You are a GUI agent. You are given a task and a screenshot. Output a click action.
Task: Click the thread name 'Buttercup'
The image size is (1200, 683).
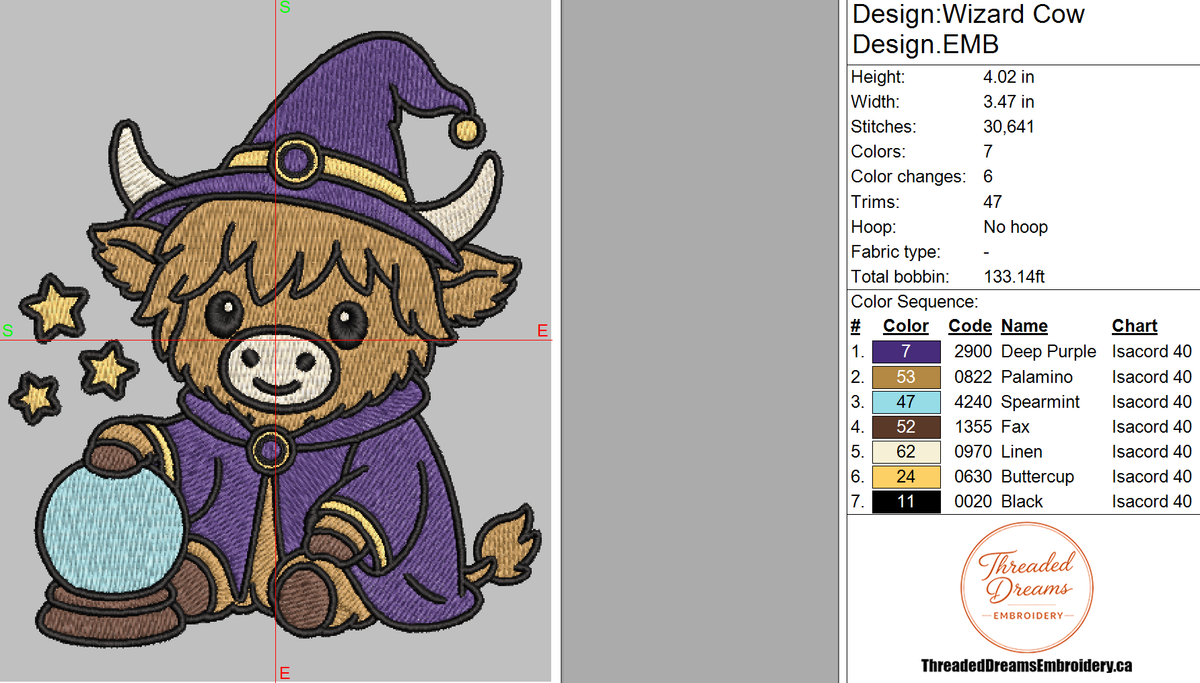1038,477
